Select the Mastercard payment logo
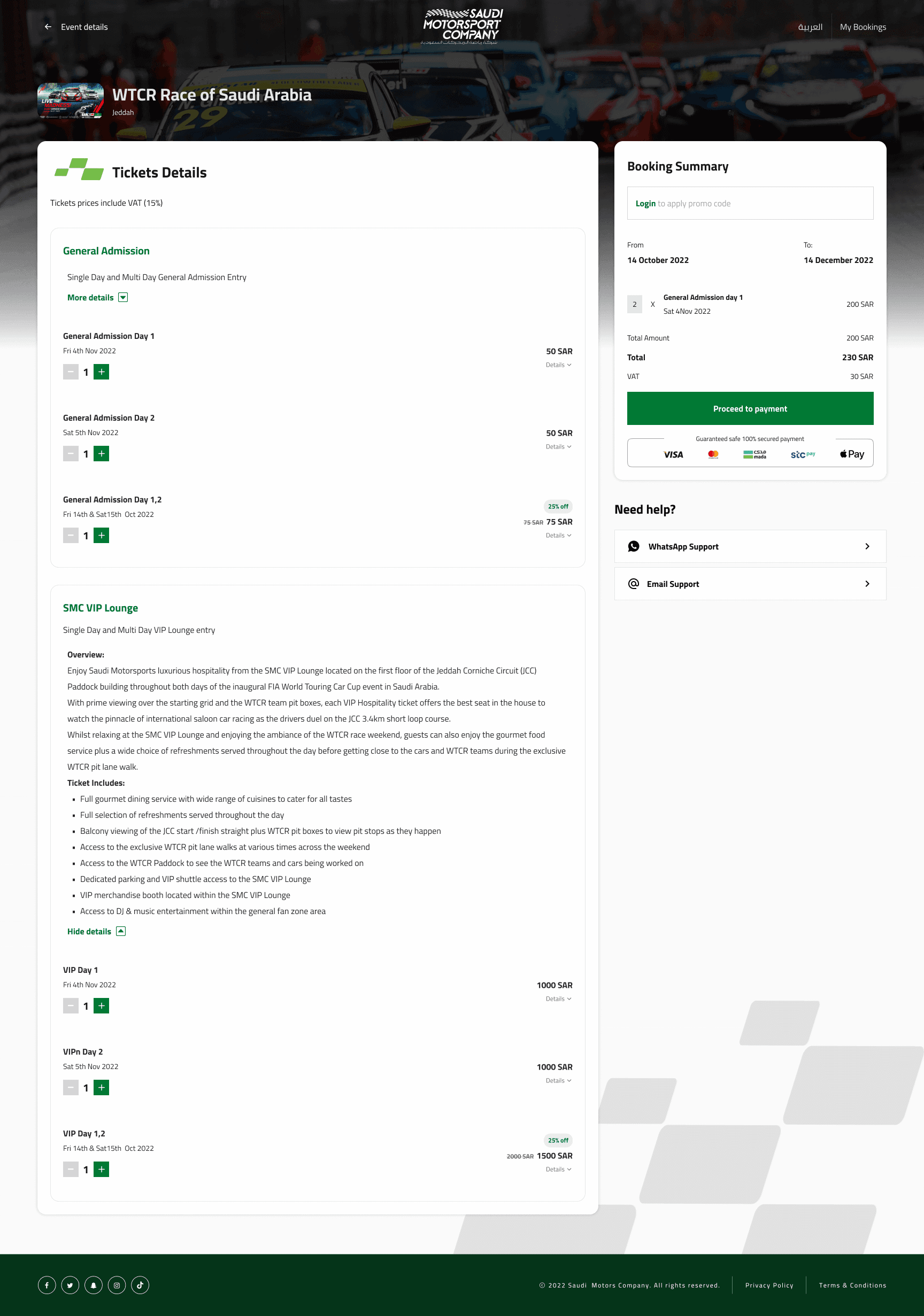This screenshot has height=1316, width=924. [713, 454]
